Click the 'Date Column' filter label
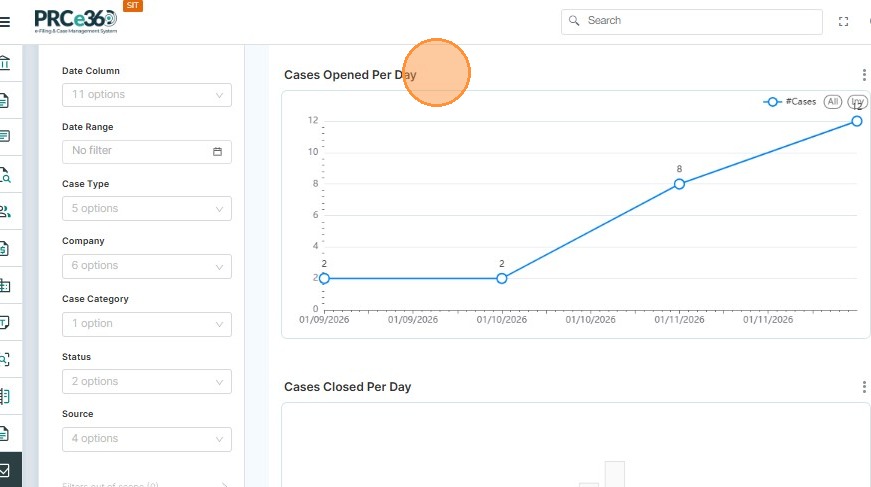Screen dimensions: 871x487 (91, 71)
